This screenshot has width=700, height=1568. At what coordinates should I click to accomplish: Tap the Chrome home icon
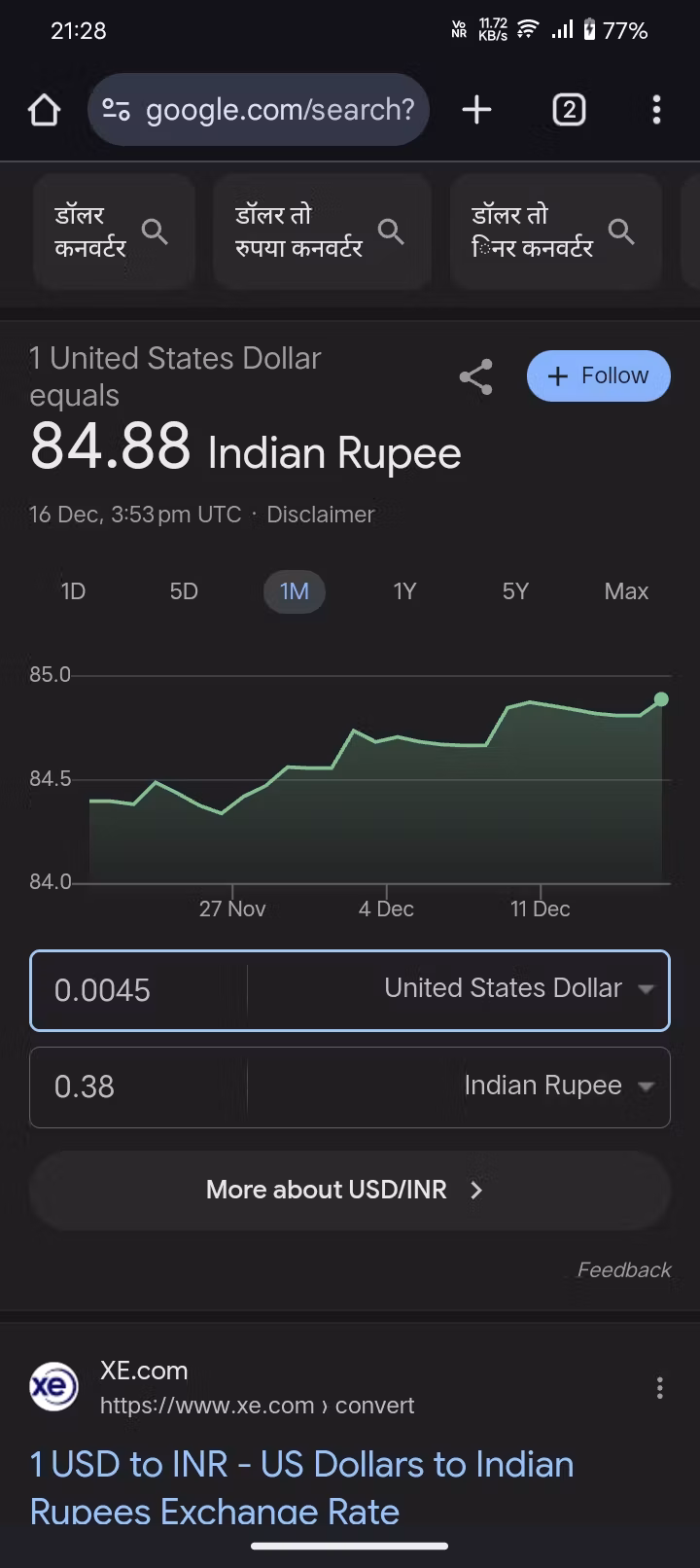[x=45, y=110]
